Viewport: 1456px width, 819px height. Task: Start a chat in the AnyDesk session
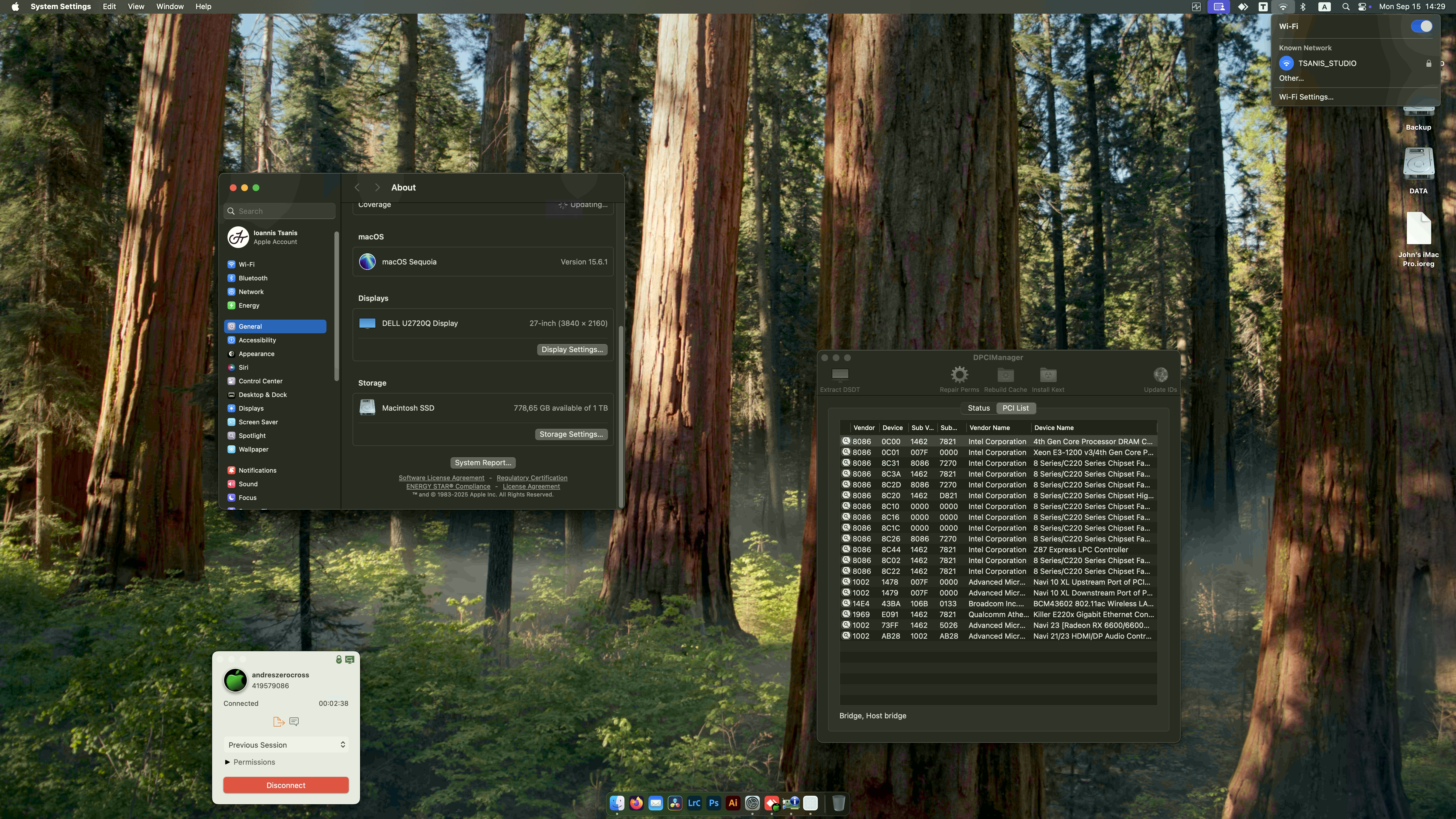tap(293, 722)
